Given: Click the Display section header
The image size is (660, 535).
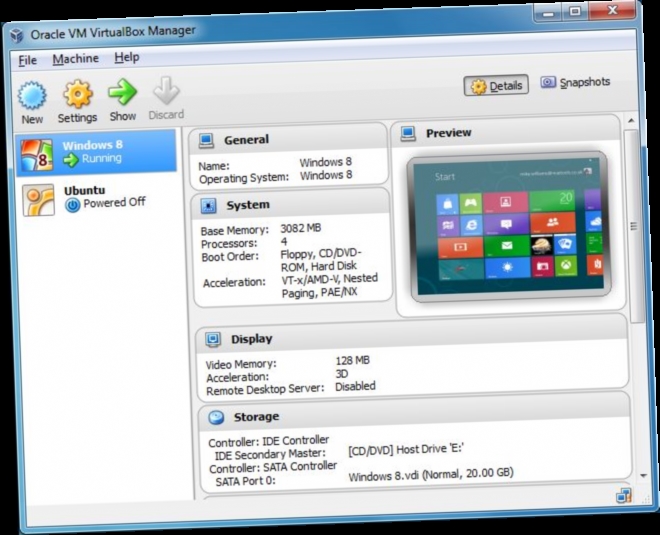Looking at the screenshot, I should click(412, 335).
